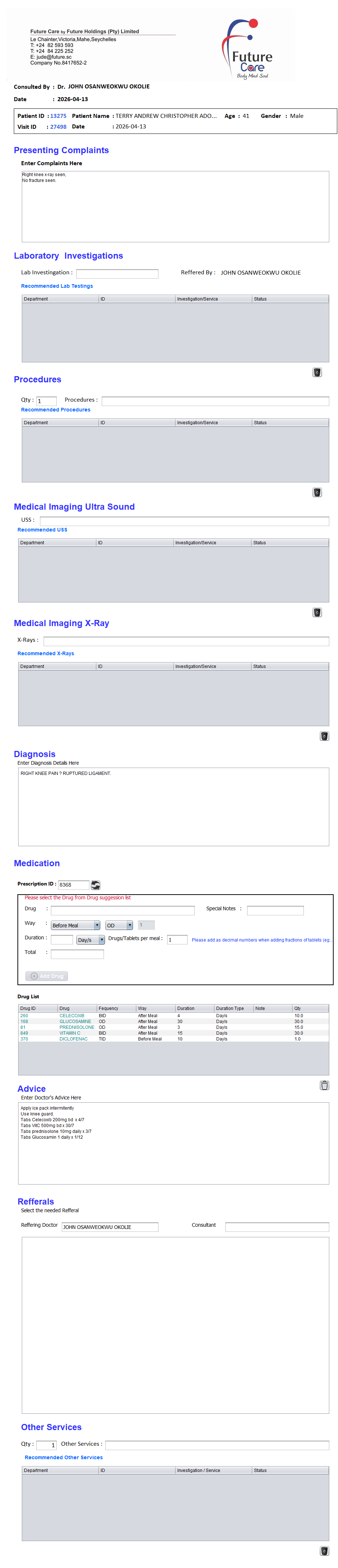Select CELECOXIB in the Drug List
338x1568 pixels.
click(x=72, y=1015)
